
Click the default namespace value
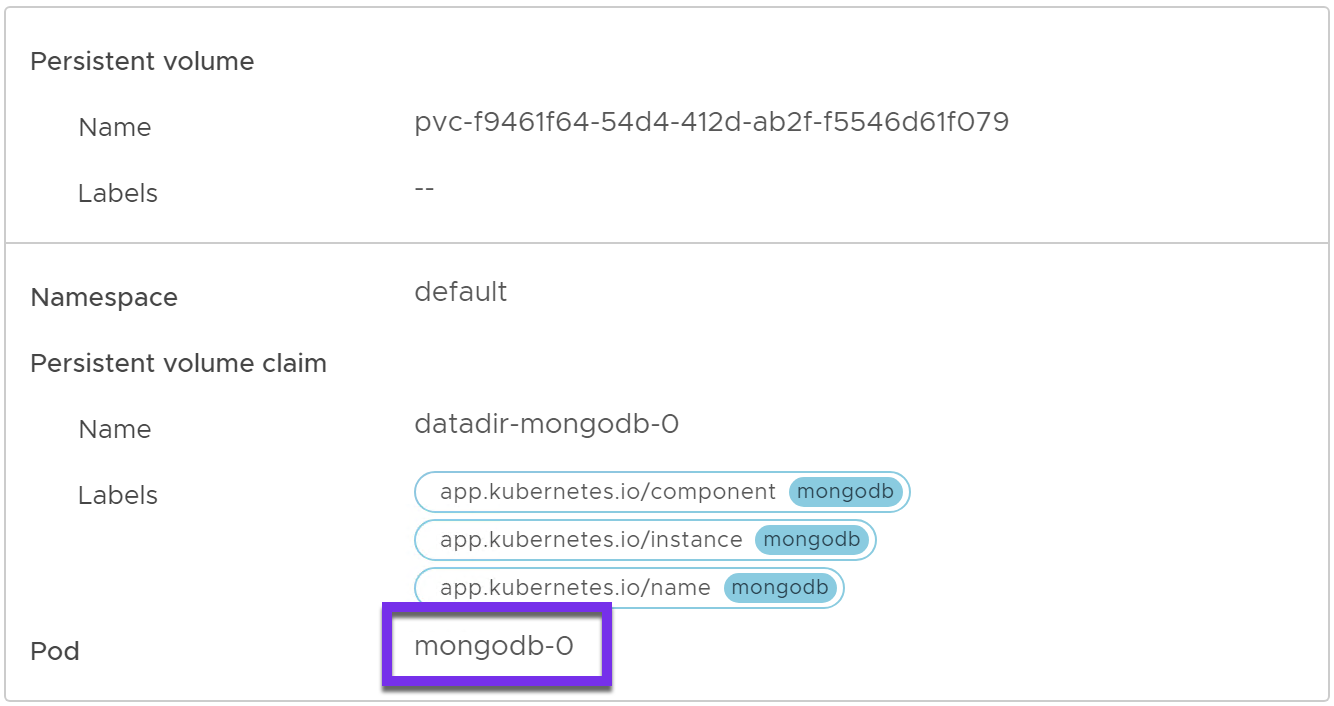(x=460, y=292)
